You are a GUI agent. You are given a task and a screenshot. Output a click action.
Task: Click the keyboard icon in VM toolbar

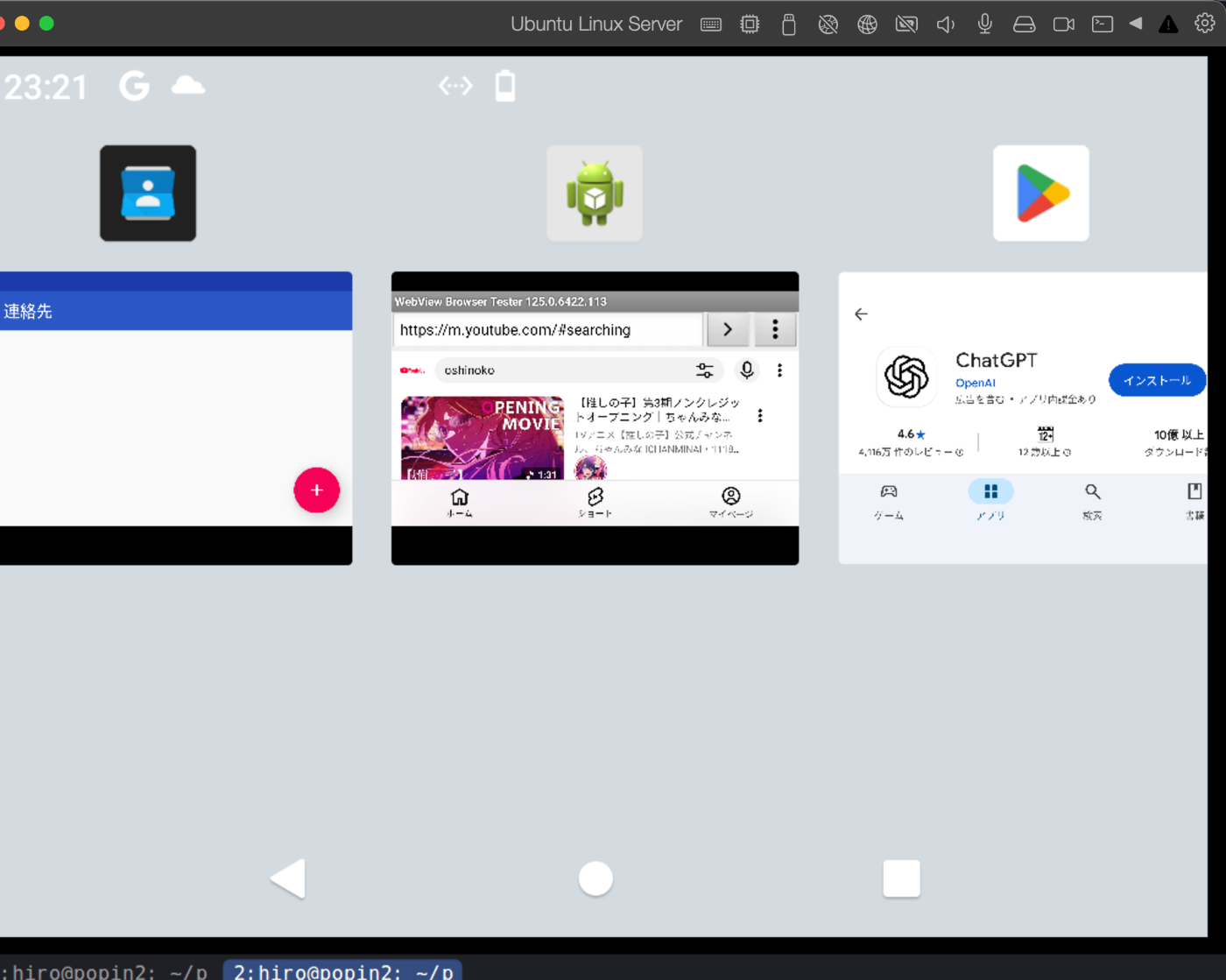(711, 25)
